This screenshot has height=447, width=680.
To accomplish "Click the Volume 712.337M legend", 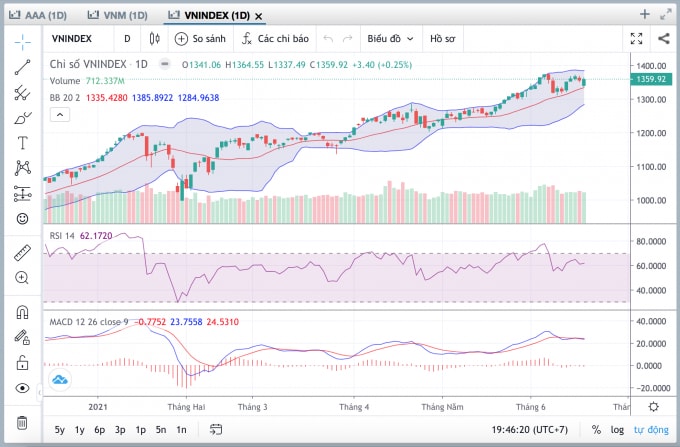I will (x=87, y=81).
